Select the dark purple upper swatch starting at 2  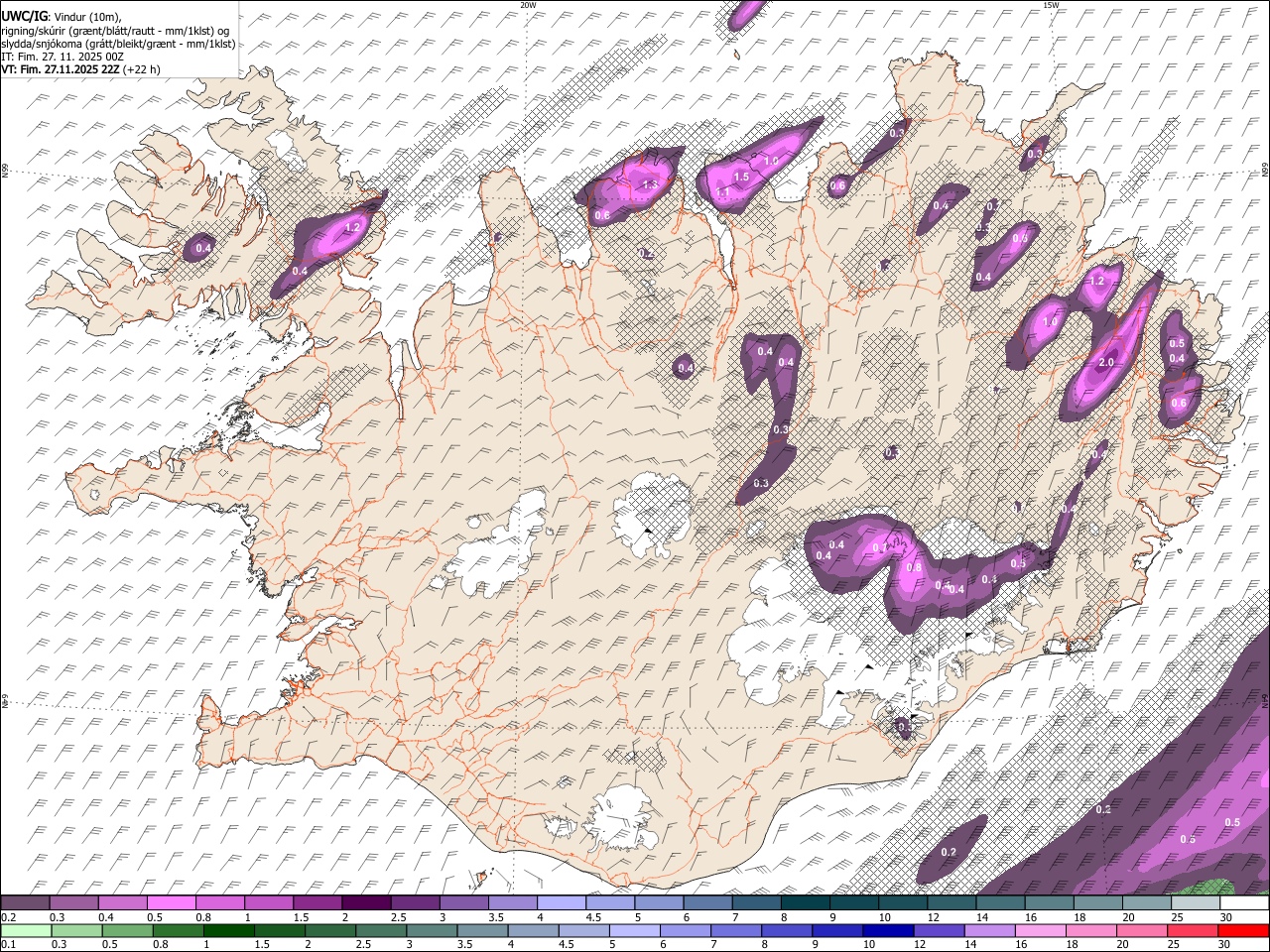[x=365, y=903]
